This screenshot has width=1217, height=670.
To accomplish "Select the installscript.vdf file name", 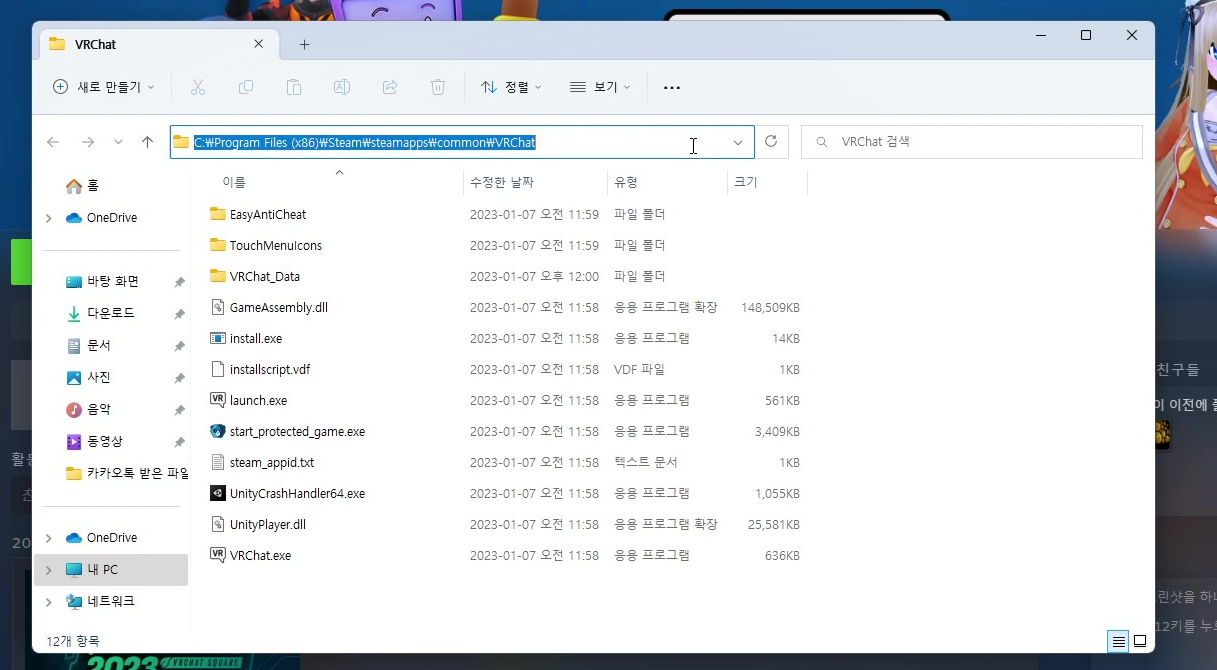I will pyautogui.click(x=270, y=369).
